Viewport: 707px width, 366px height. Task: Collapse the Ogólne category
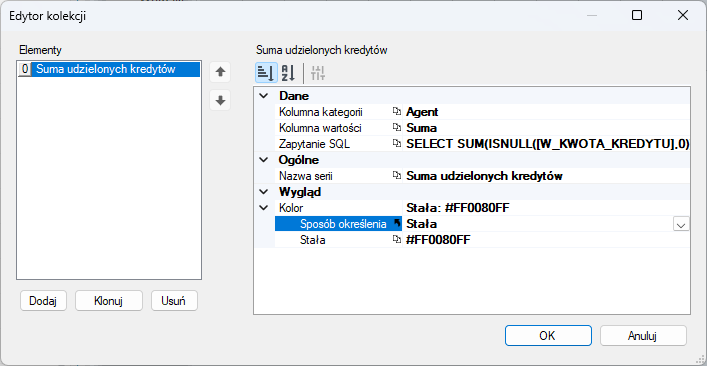264,160
